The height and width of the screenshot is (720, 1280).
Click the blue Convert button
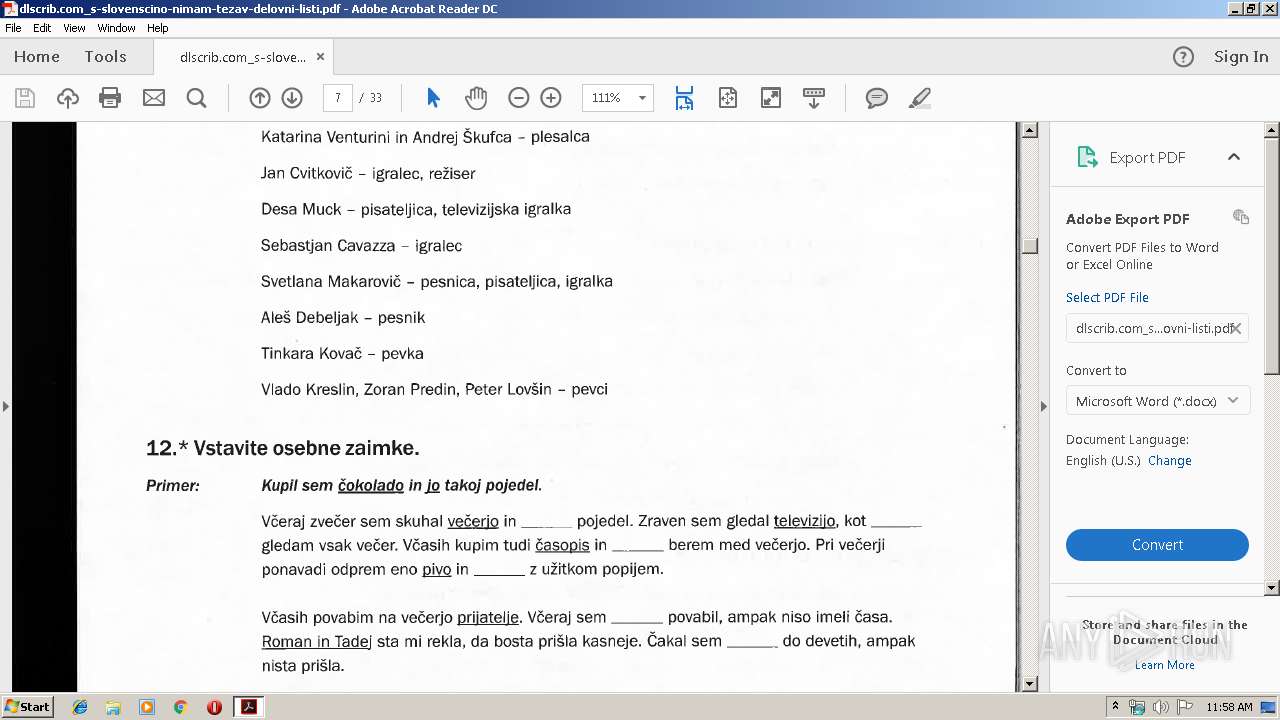[1157, 545]
